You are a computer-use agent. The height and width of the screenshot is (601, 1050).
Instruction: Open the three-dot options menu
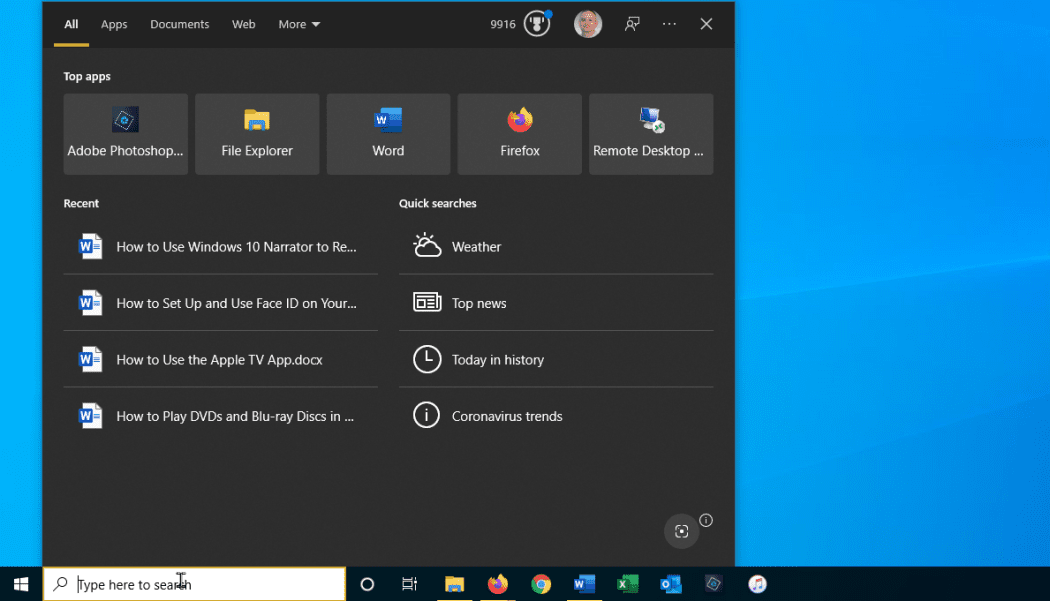[669, 24]
